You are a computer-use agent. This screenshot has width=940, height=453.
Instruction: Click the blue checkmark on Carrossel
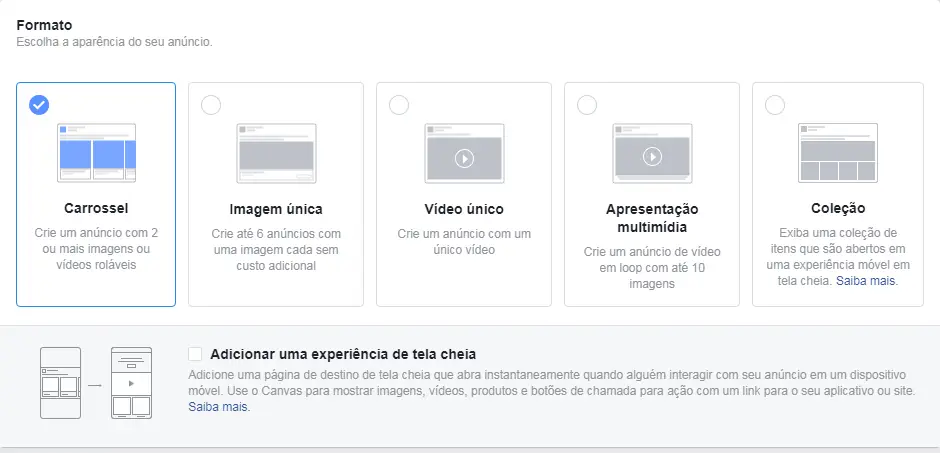point(39,105)
